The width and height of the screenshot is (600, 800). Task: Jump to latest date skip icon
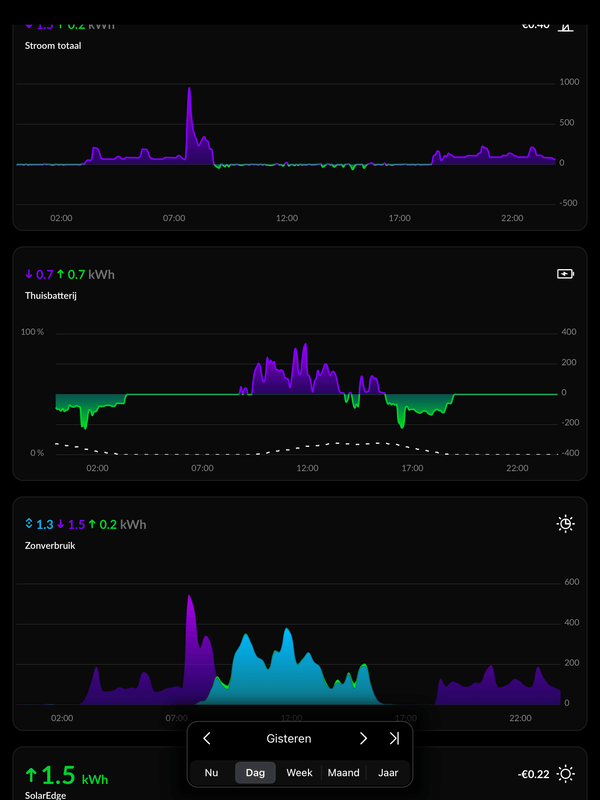[x=394, y=738]
